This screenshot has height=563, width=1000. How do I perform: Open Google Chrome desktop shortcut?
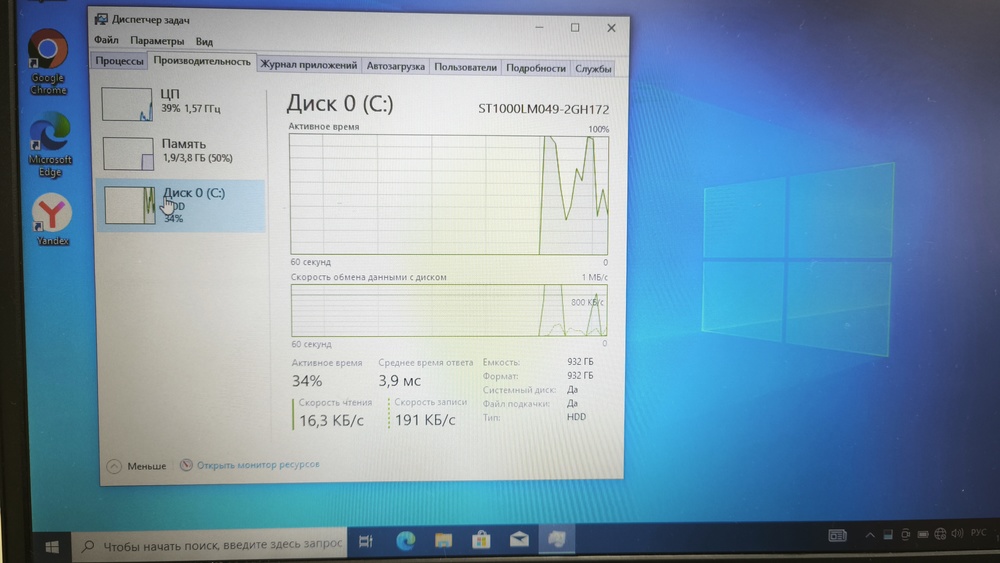[48, 62]
